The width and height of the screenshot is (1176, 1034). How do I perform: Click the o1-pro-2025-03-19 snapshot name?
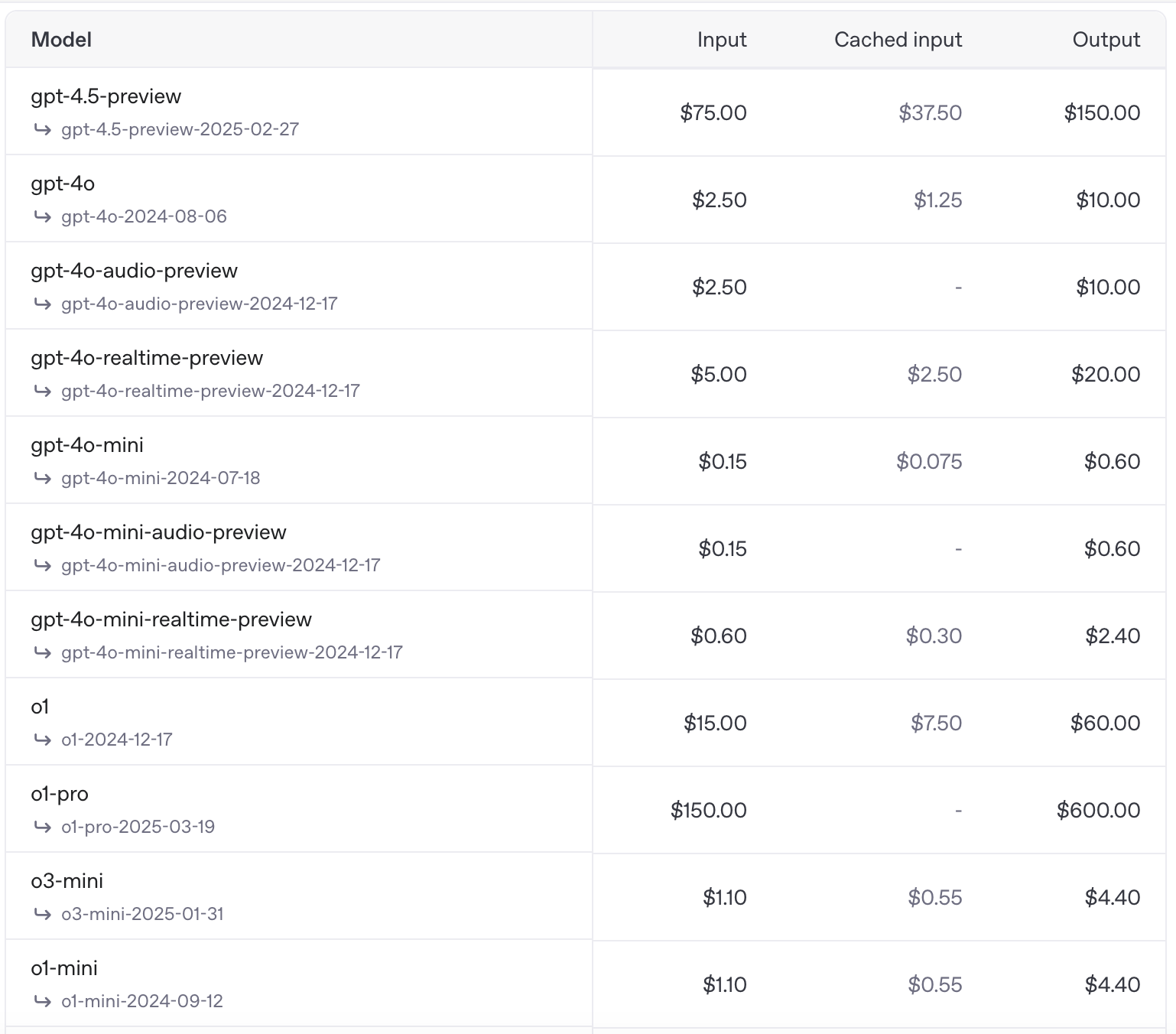click(x=138, y=827)
